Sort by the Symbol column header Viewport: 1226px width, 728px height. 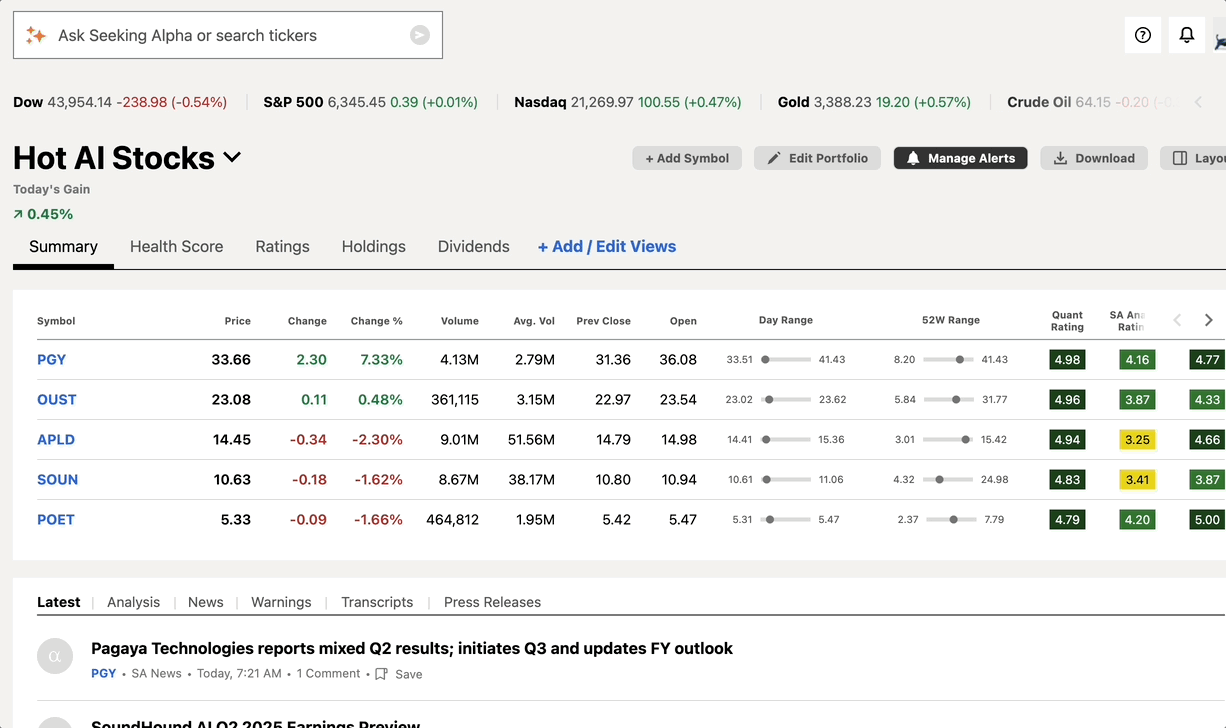[x=56, y=321]
